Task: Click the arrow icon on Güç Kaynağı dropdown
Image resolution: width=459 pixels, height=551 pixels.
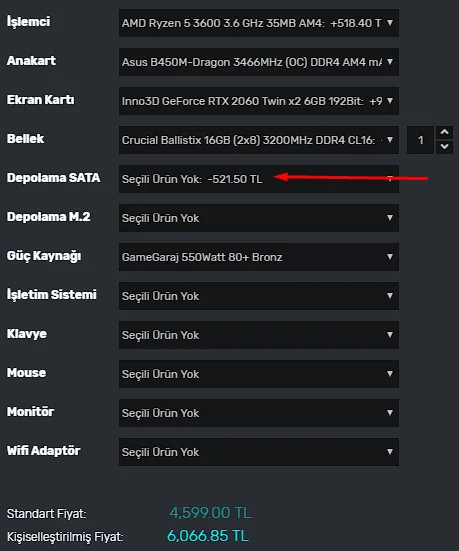Action: click(x=390, y=257)
